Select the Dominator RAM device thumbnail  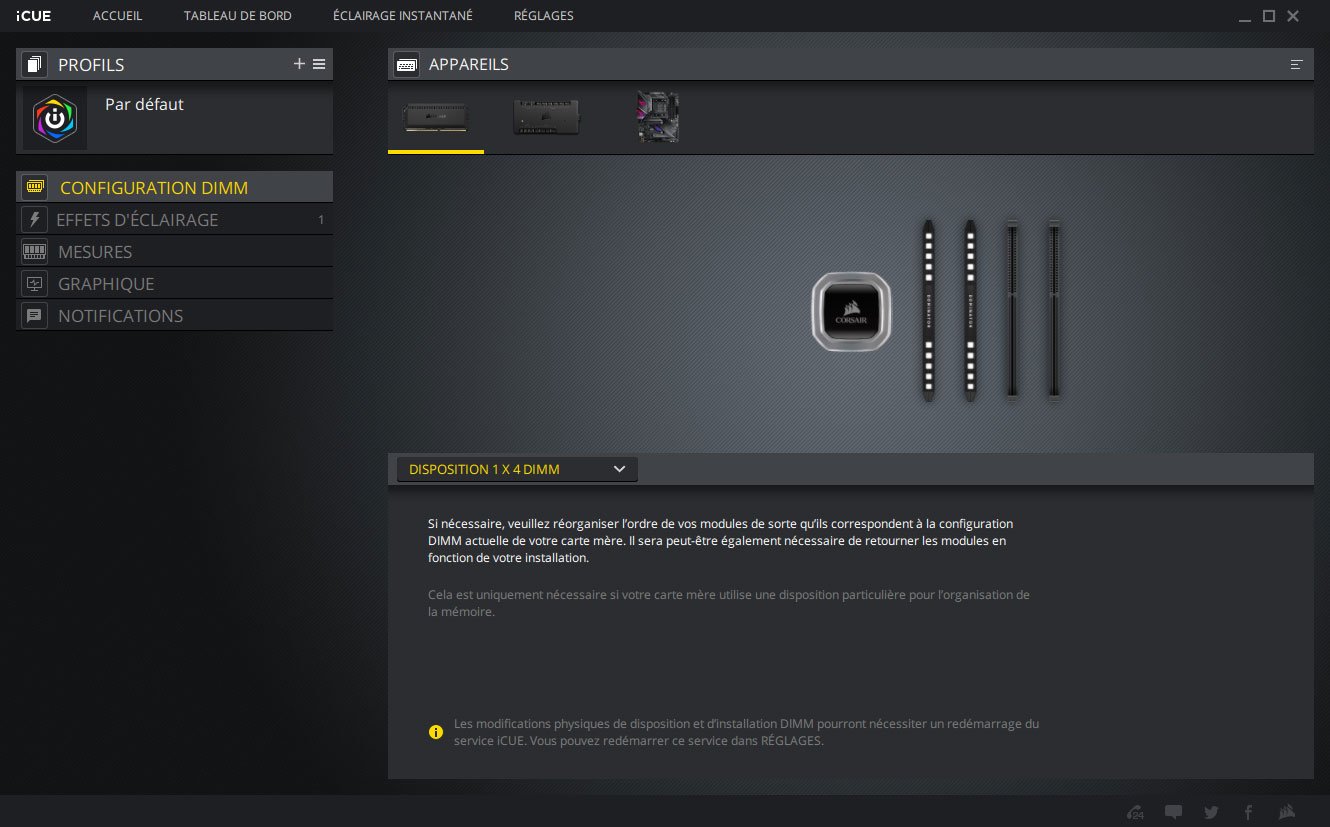pos(435,118)
